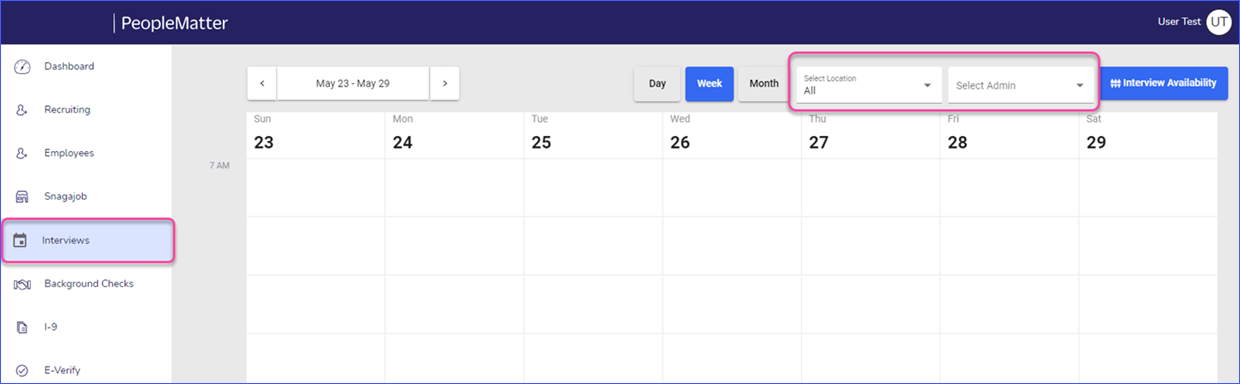
Task: Switch calendar to Week view
Action: [710, 84]
